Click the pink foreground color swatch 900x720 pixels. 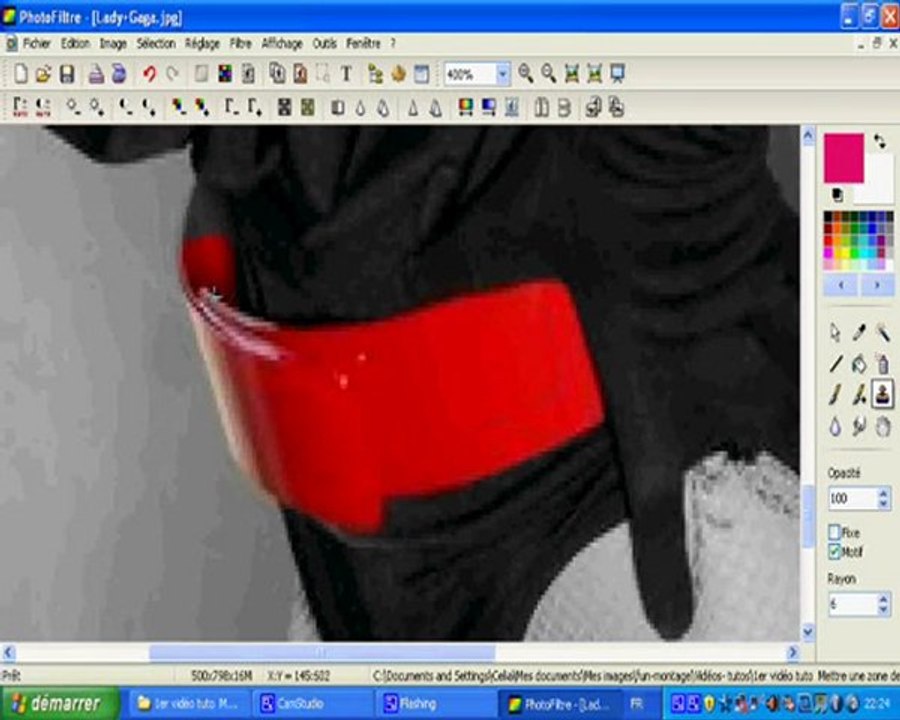point(843,158)
